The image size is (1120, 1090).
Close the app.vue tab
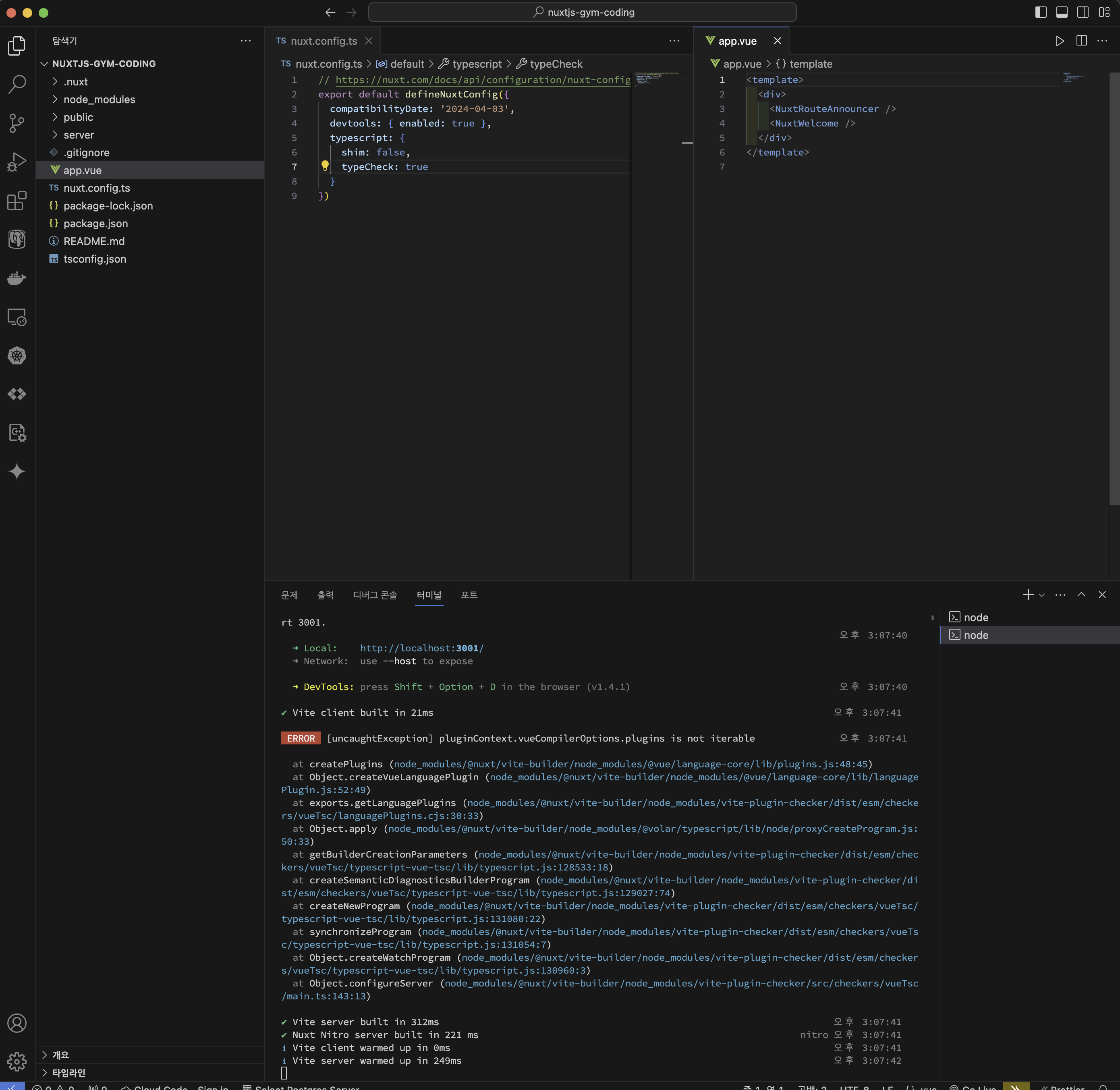point(777,41)
